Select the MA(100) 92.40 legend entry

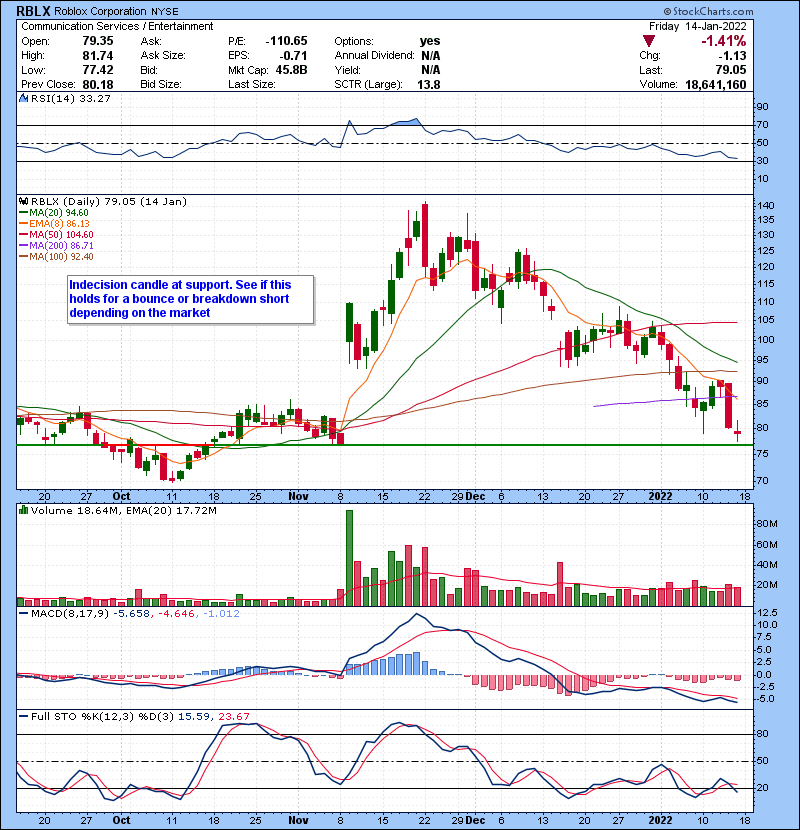pyautogui.click(x=56, y=257)
